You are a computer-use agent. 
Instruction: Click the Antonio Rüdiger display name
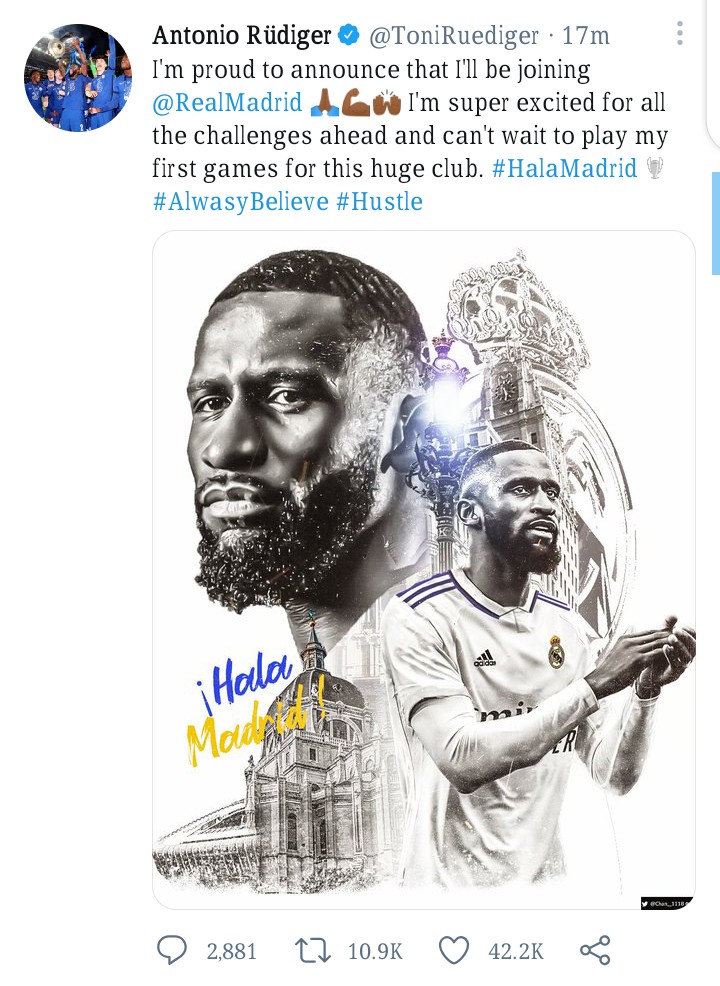241,35
